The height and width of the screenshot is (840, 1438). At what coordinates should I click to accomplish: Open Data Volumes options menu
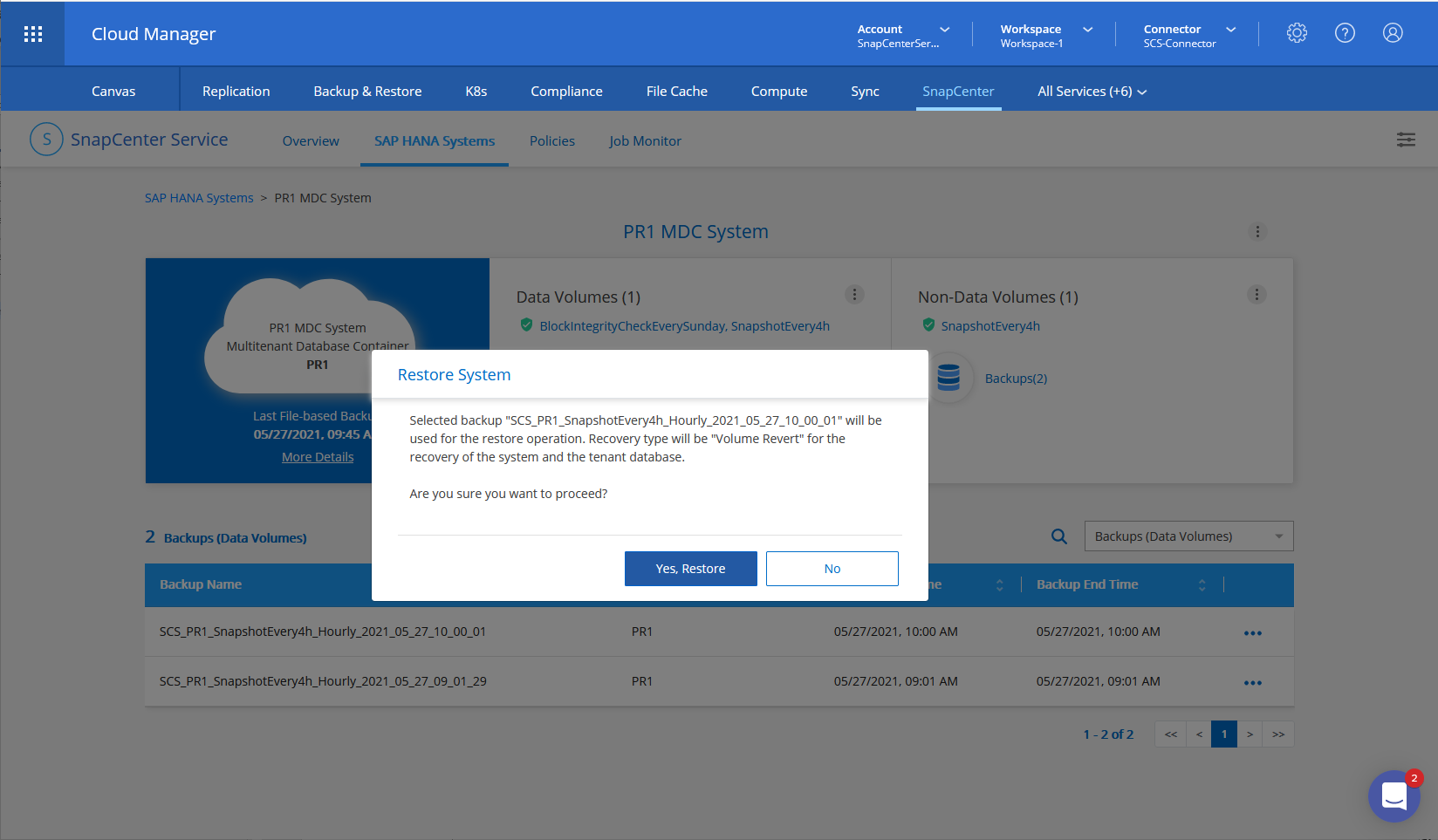(x=855, y=295)
